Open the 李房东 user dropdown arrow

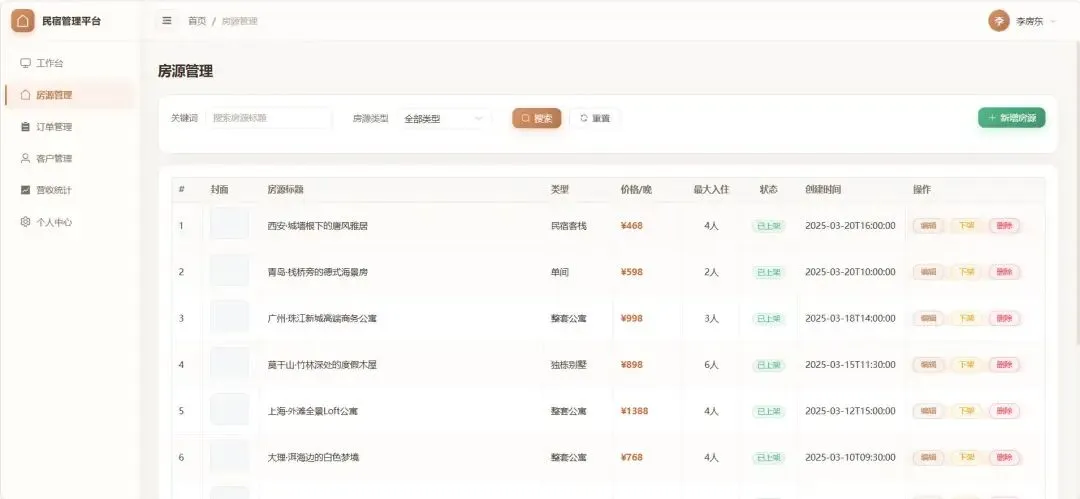[1052, 21]
